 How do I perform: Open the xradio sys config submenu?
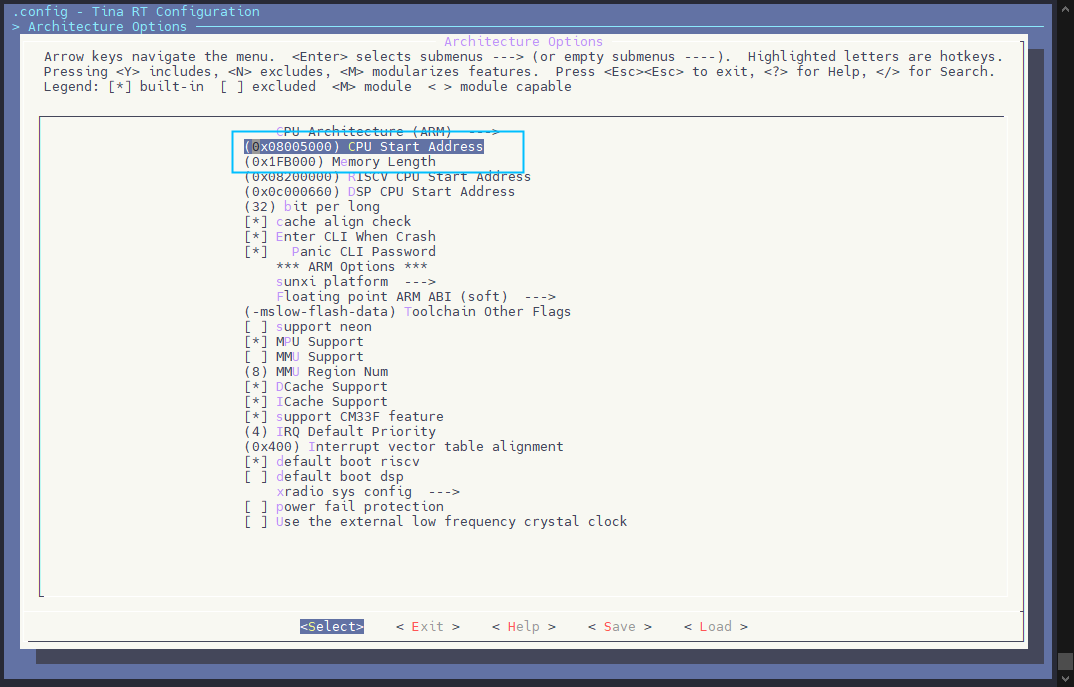point(367,492)
